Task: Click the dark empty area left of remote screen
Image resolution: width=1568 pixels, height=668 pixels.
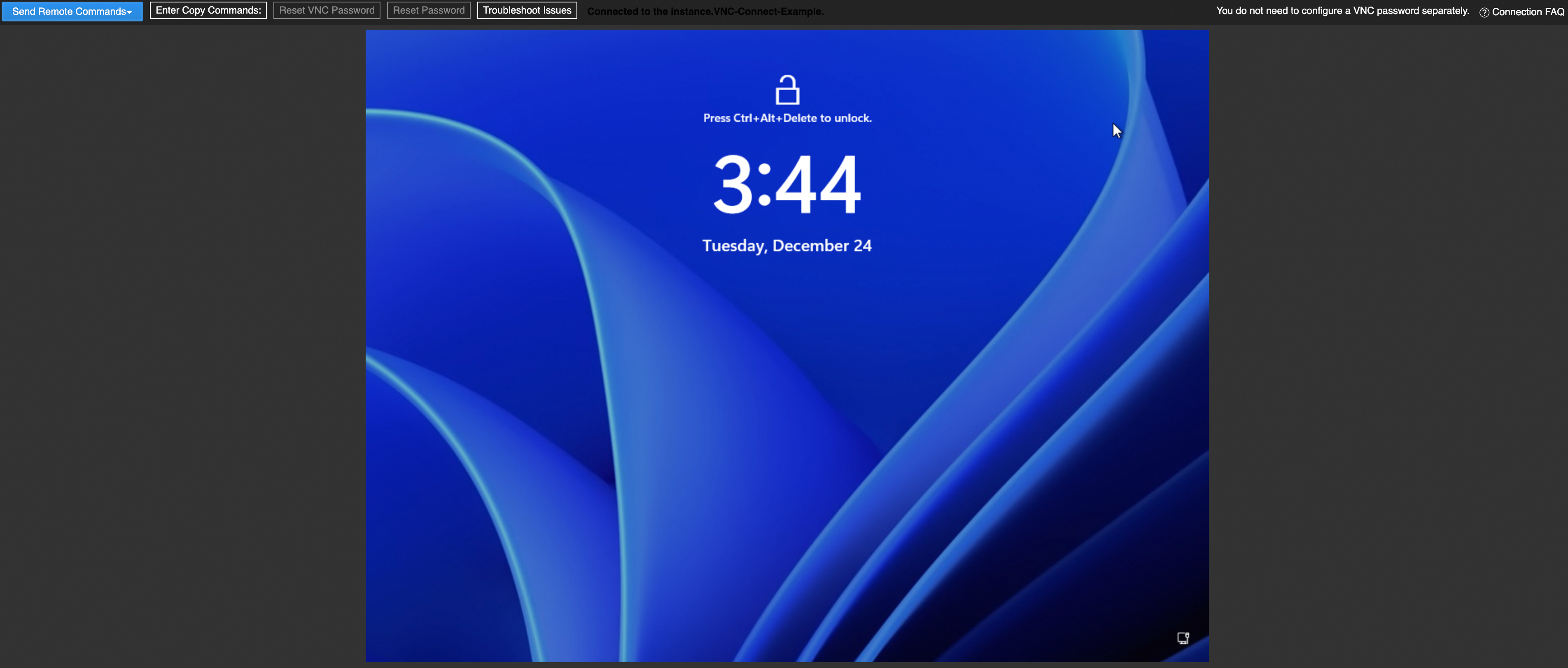Action: 182,341
